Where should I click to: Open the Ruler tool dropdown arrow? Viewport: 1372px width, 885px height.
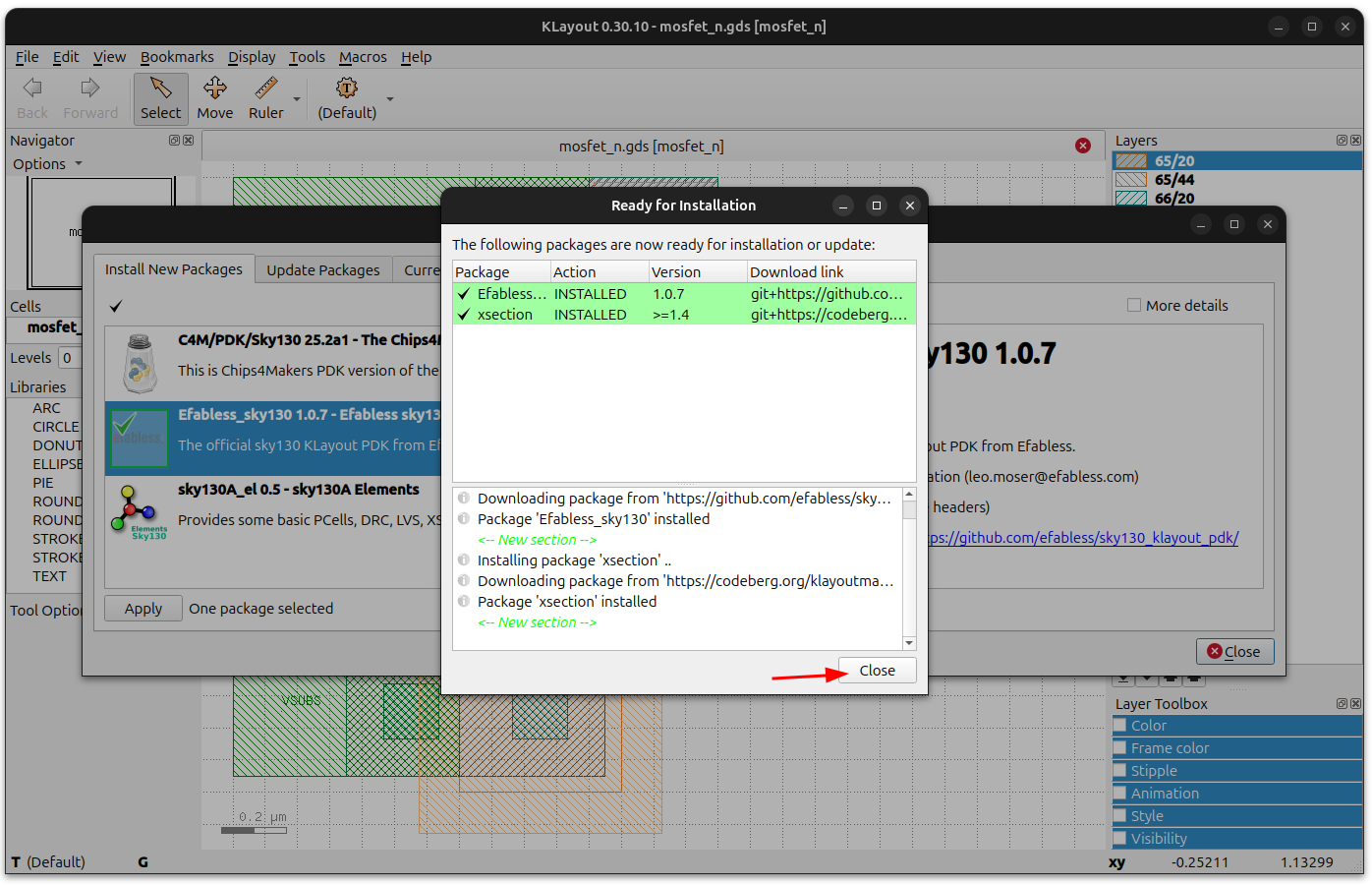click(297, 99)
